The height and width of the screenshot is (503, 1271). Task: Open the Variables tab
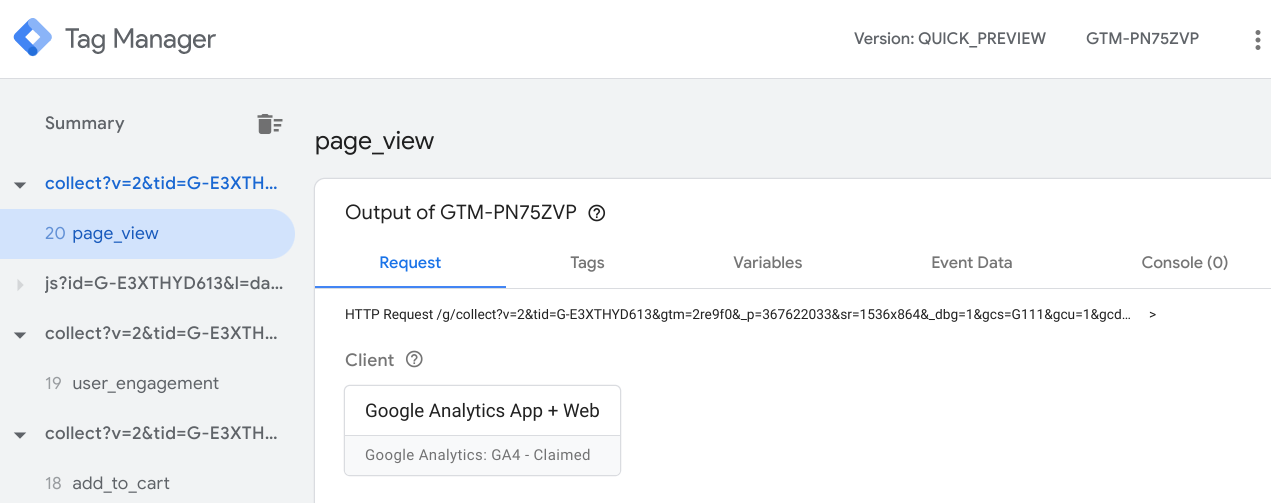click(767, 263)
